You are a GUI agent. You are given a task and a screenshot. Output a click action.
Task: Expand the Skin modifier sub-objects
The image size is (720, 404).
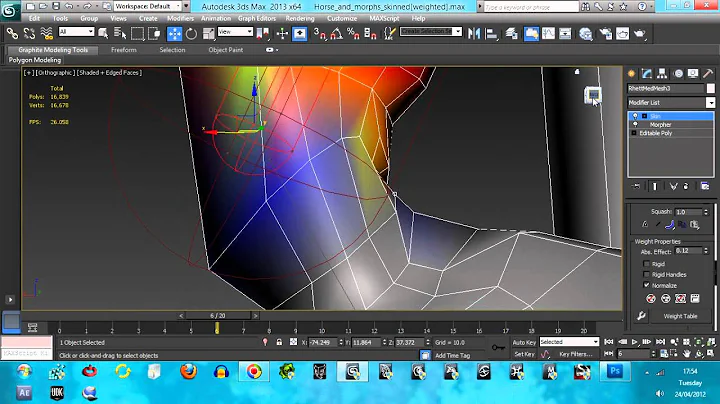pyautogui.click(x=644, y=116)
